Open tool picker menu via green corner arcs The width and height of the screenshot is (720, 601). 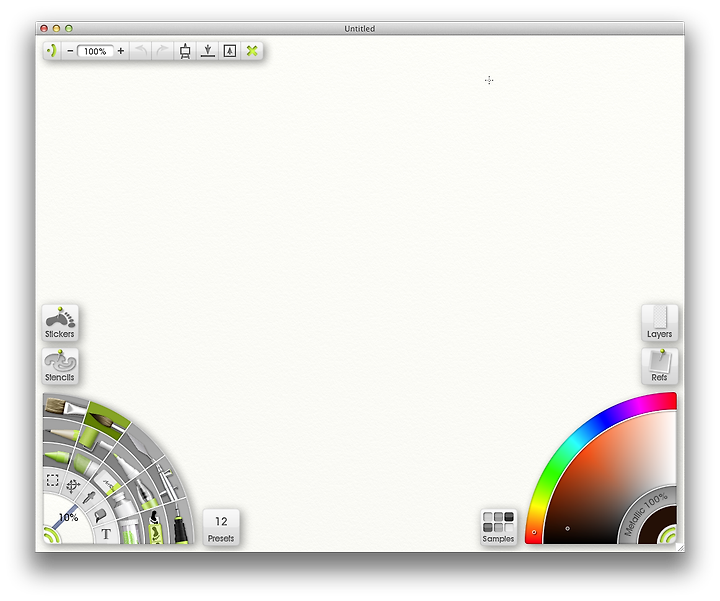51,536
